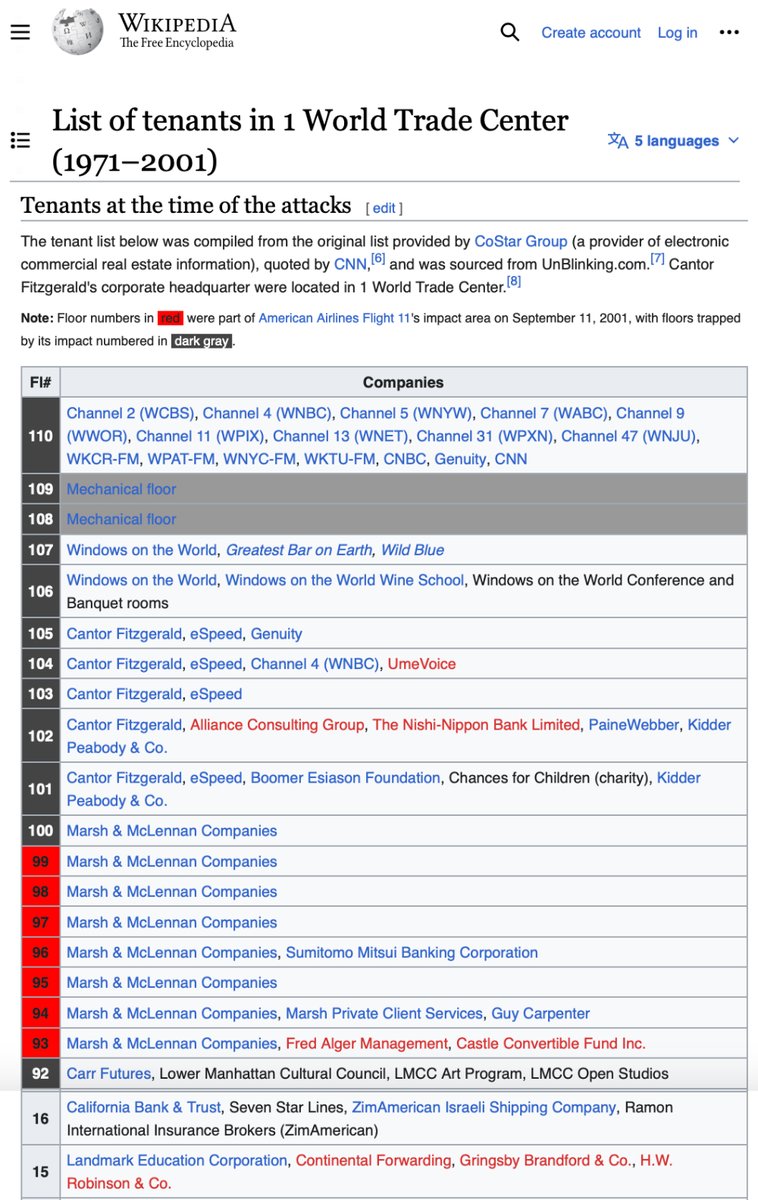Open Channel 13 (WNET) link
This screenshot has height=1200, width=758.
coord(340,436)
